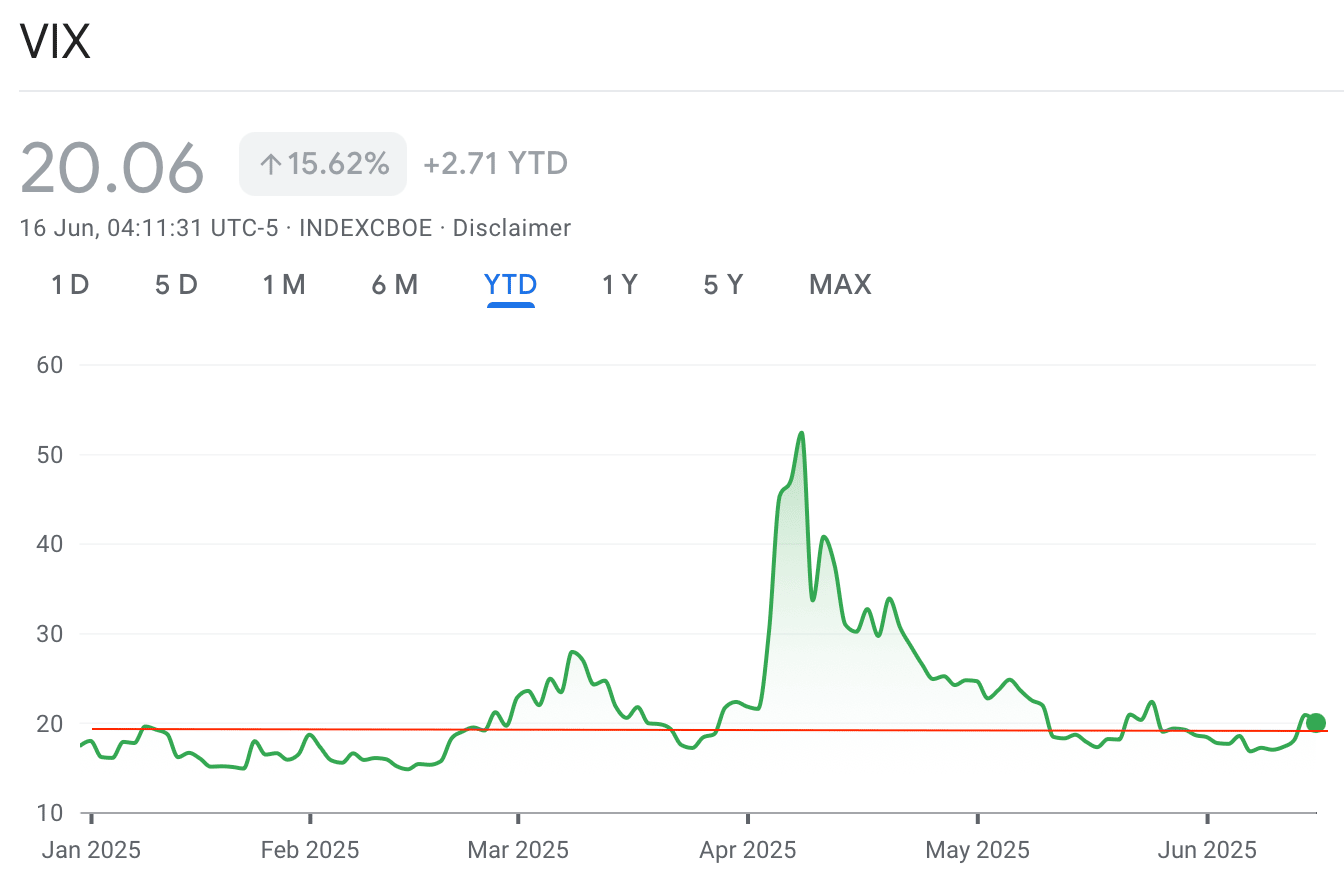
Task: Click the April peak of the chart line
Action: coord(801,433)
